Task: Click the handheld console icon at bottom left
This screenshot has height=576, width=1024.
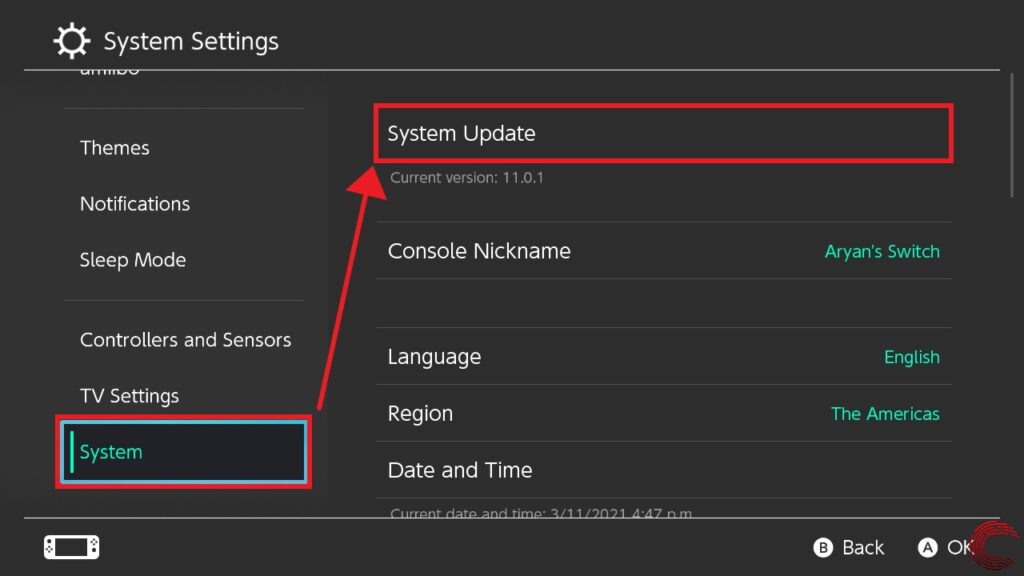Action: pos(72,547)
